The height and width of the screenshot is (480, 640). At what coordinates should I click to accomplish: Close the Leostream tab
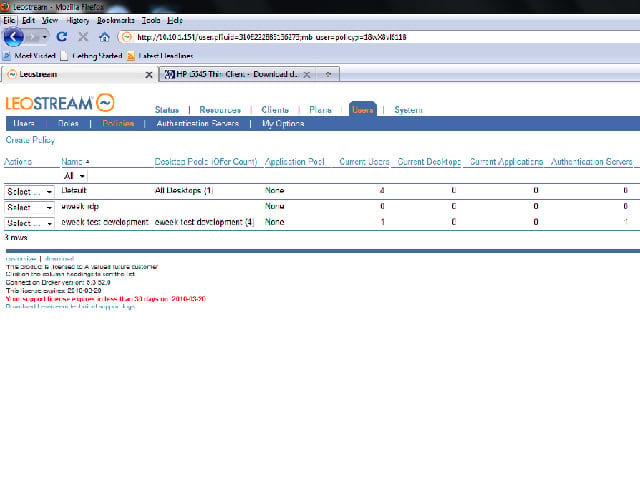(149, 75)
